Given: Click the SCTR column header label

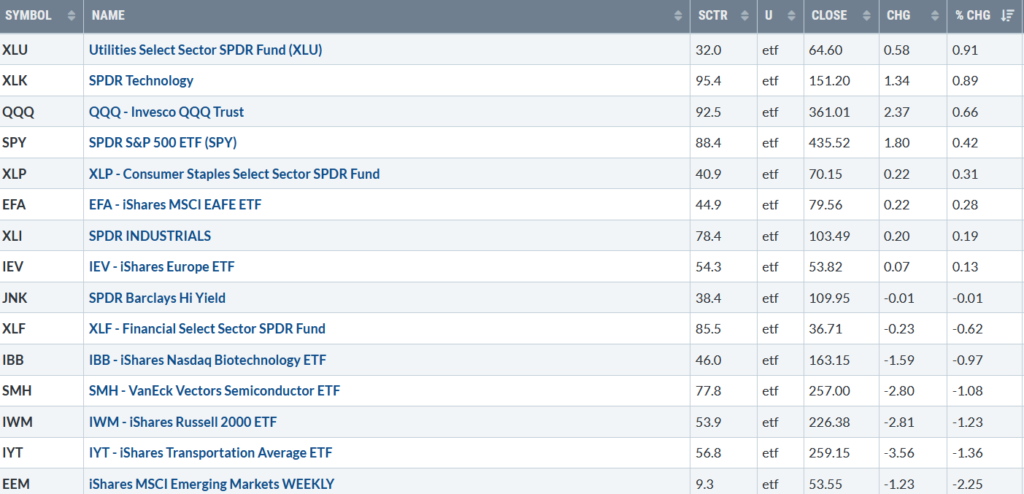Looking at the screenshot, I should [x=712, y=16].
